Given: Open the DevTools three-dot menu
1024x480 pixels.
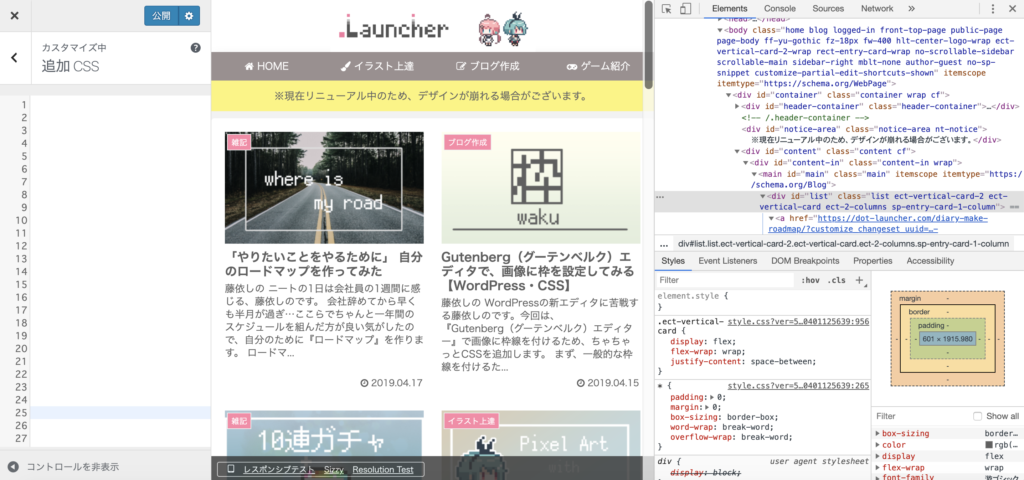Looking at the screenshot, I should (993, 8).
